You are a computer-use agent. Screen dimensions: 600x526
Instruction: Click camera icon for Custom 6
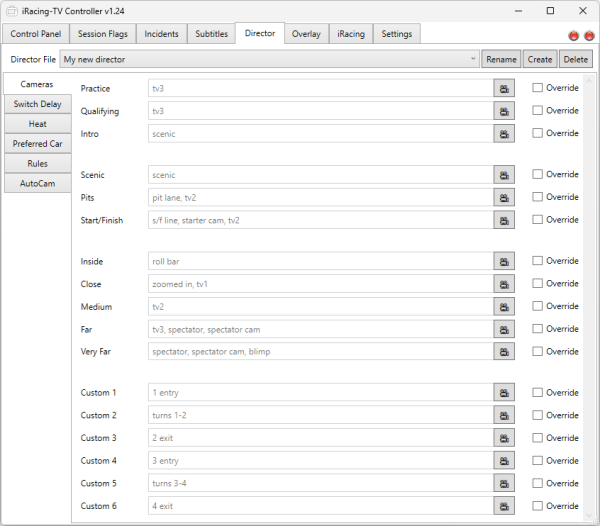point(504,506)
